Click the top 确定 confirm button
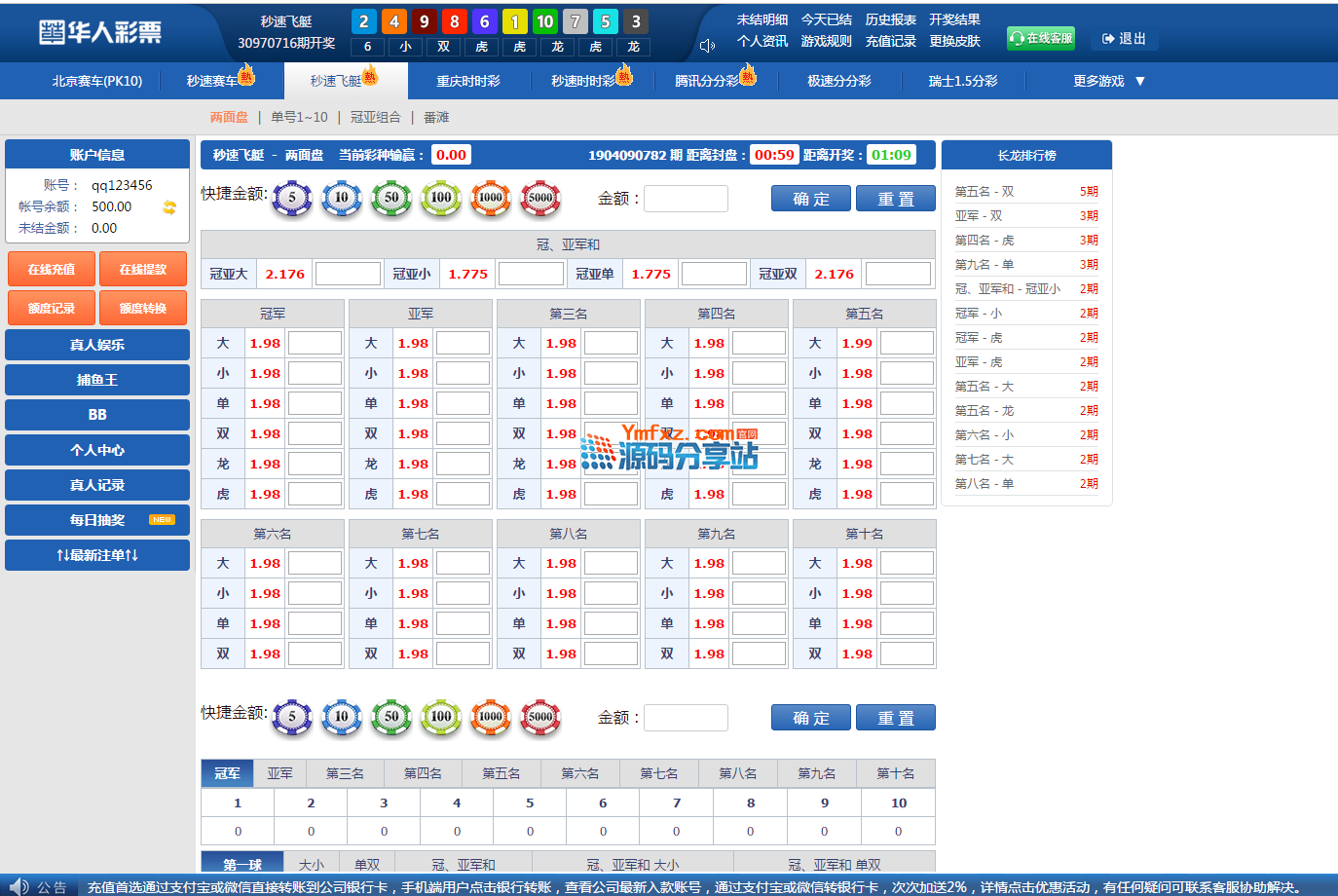The image size is (1338, 896). point(810,199)
